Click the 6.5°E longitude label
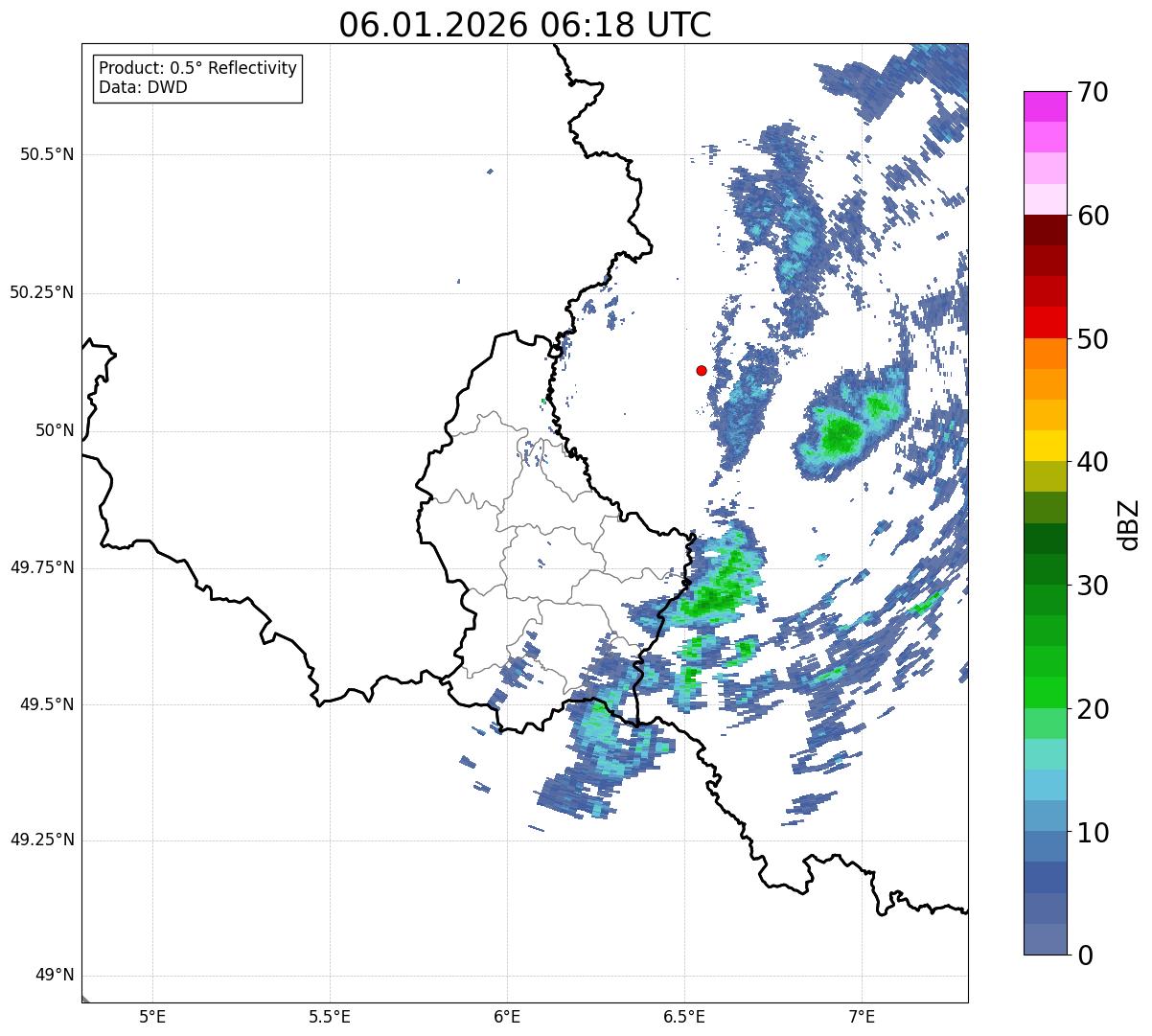Viewport: 1152px width, 1036px height. pos(684,1017)
